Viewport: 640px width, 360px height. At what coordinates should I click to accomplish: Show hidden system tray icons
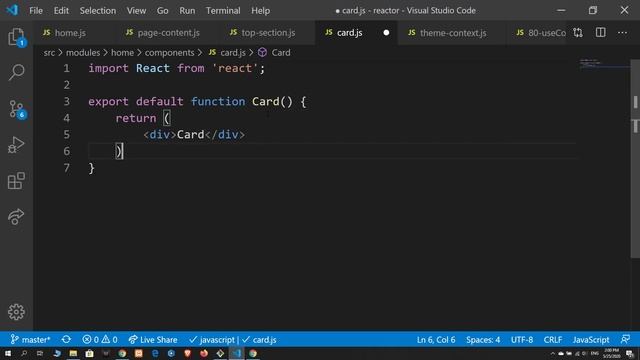[x=553, y=353]
